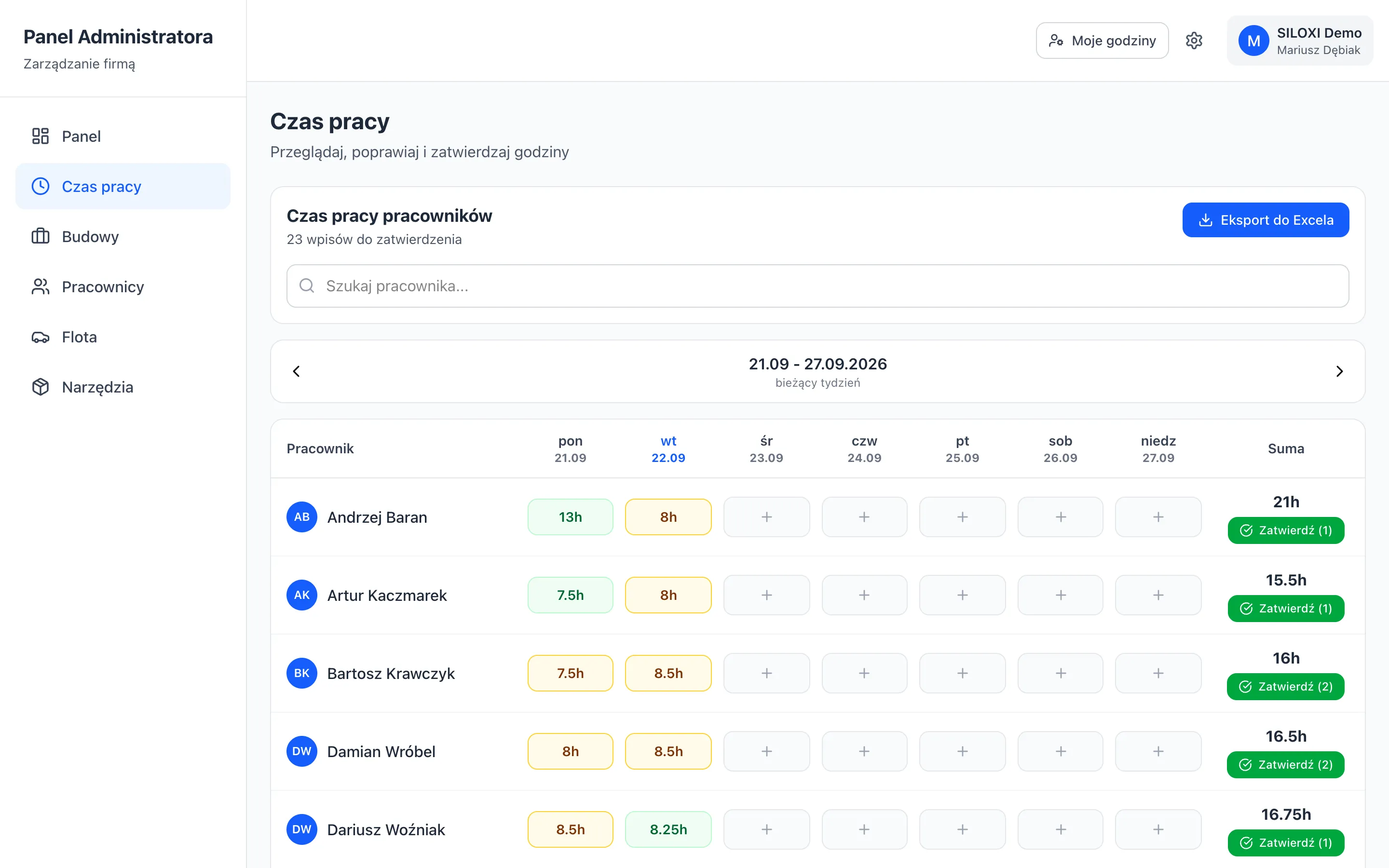Approve Dariusz Woźniak's entry with Zatwierdź (1)

coord(1286,842)
